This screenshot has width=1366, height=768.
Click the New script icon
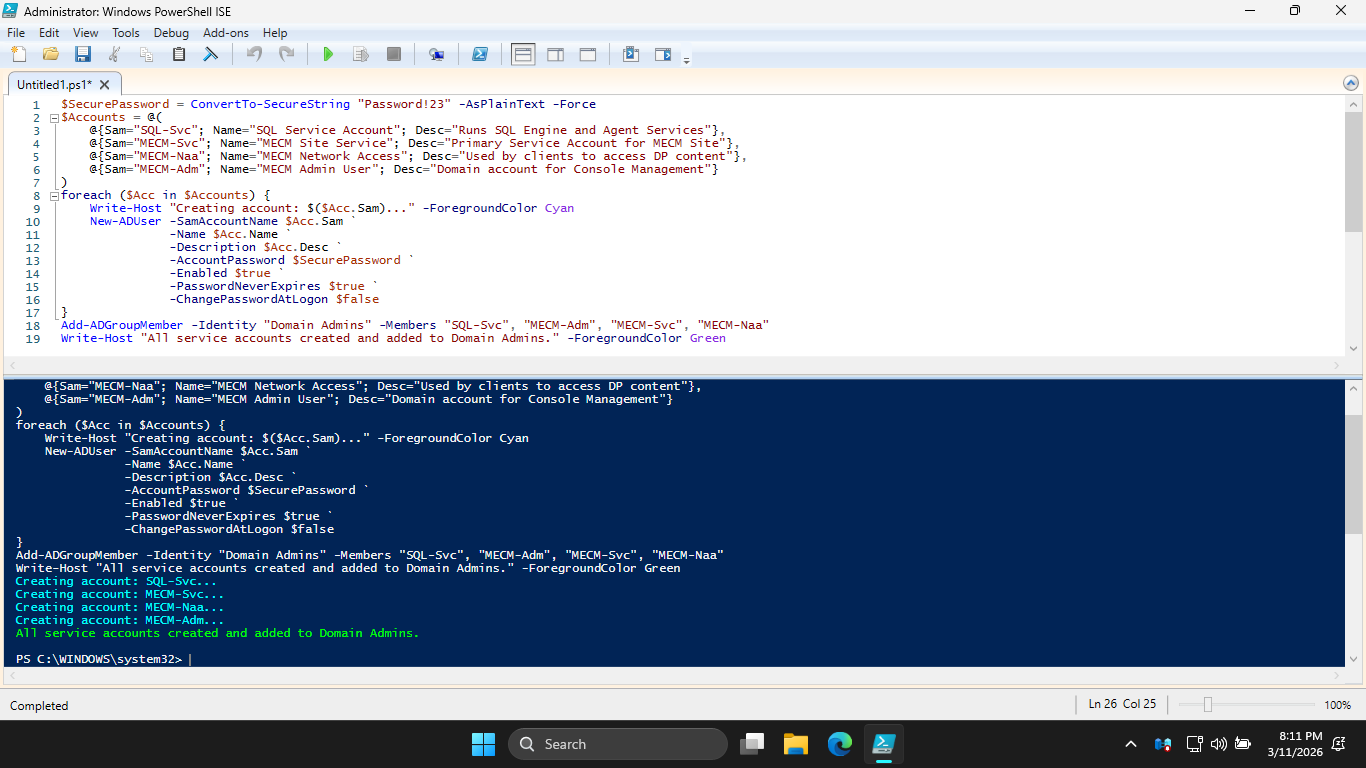[18, 54]
